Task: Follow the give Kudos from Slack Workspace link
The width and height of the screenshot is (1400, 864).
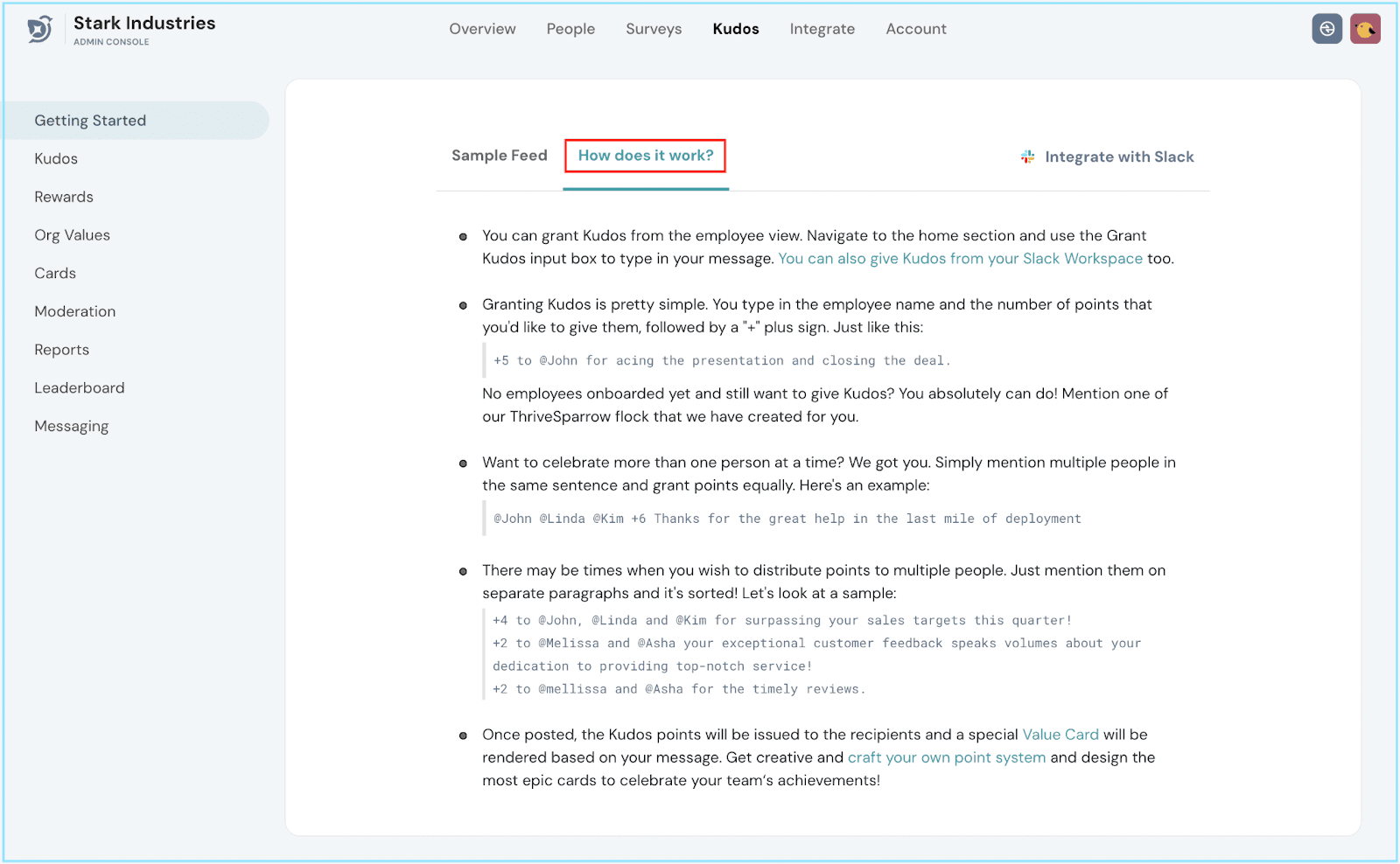Action: point(961,259)
